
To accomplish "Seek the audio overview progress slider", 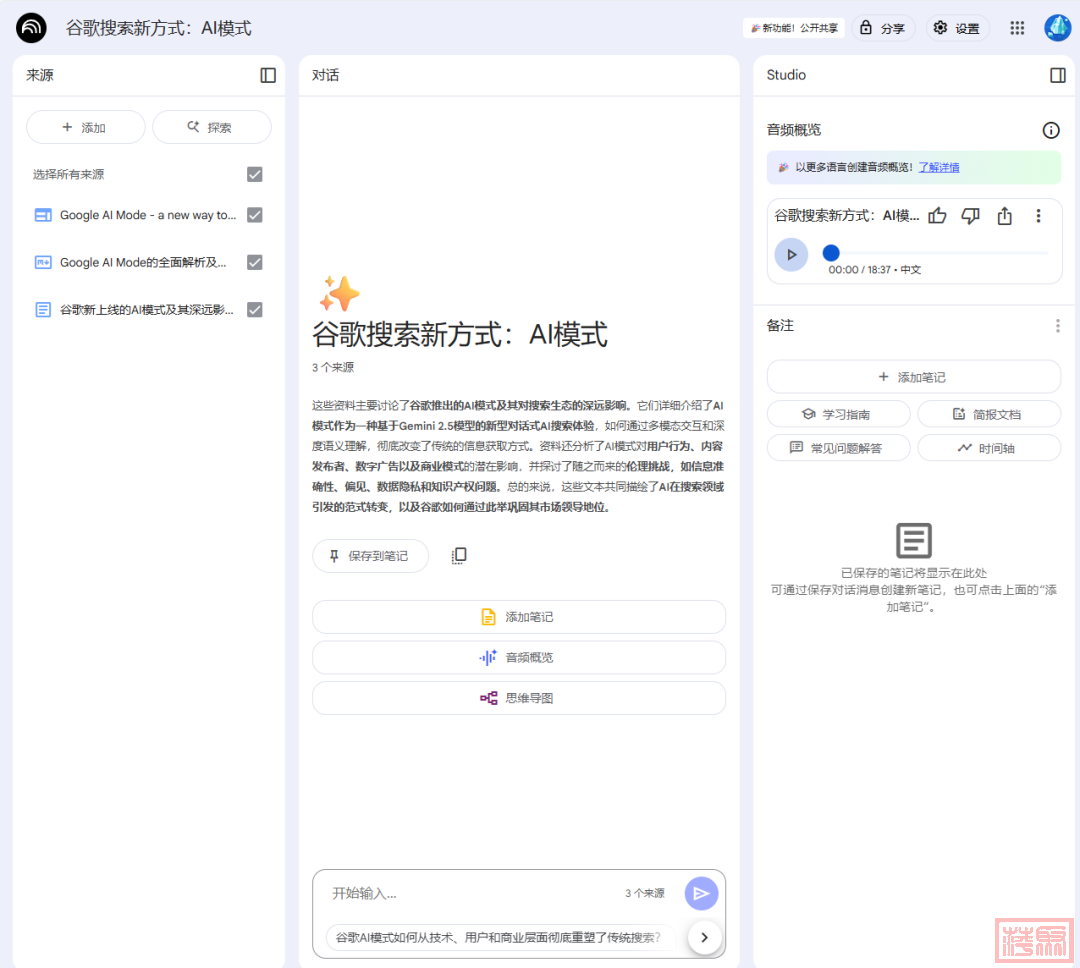I will 937,253.
